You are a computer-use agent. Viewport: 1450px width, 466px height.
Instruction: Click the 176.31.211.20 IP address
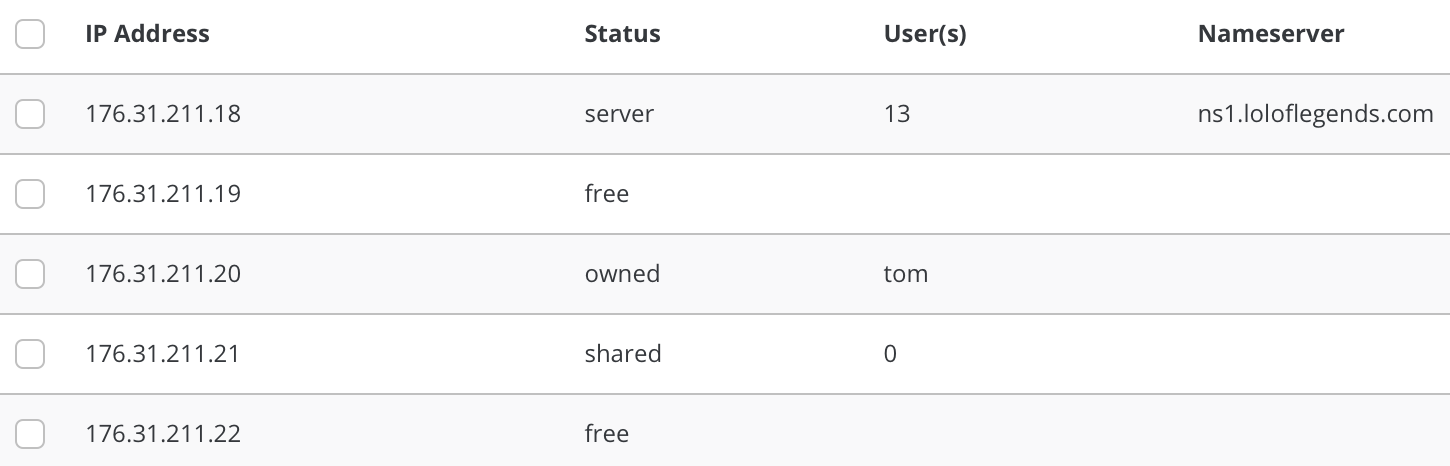tap(163, 274)
